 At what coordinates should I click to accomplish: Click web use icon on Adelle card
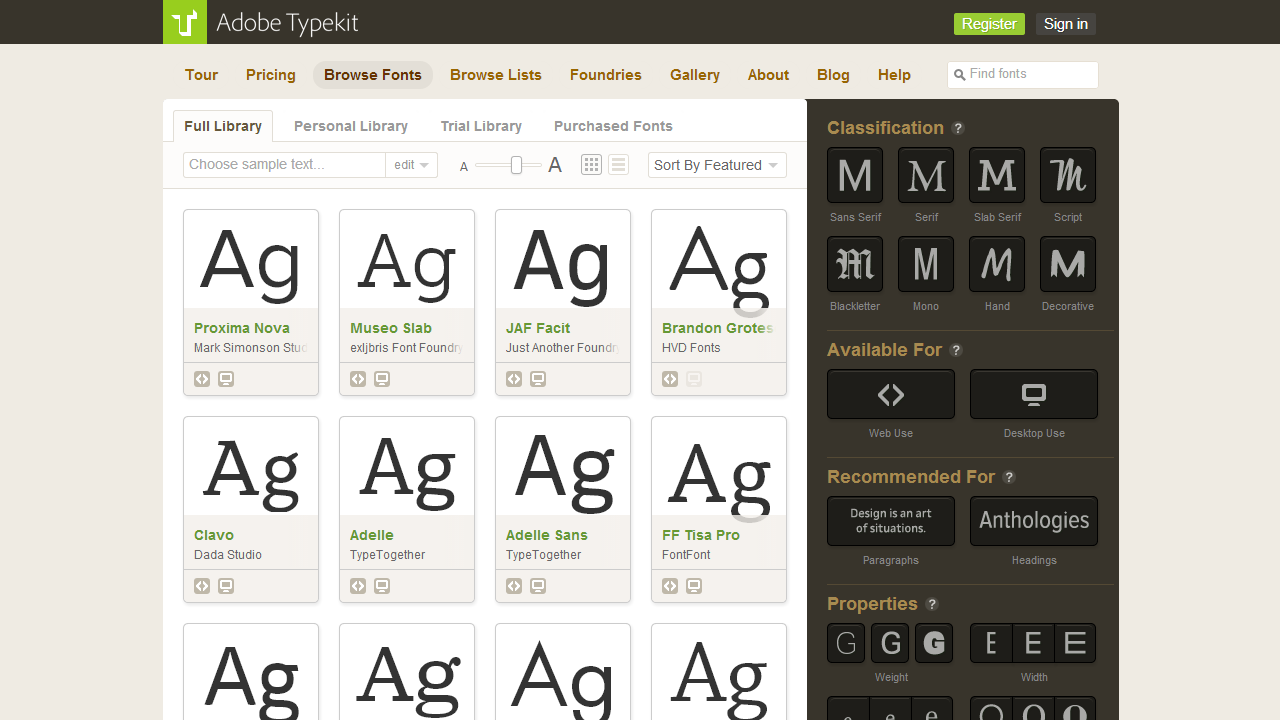pos(358,586)
